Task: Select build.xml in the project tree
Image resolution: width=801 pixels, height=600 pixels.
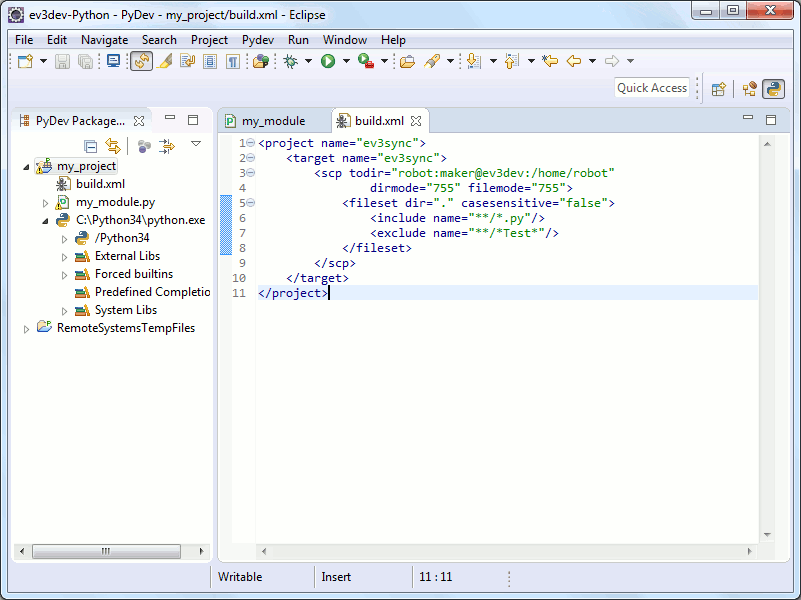Action: click(x=100, y=184)
